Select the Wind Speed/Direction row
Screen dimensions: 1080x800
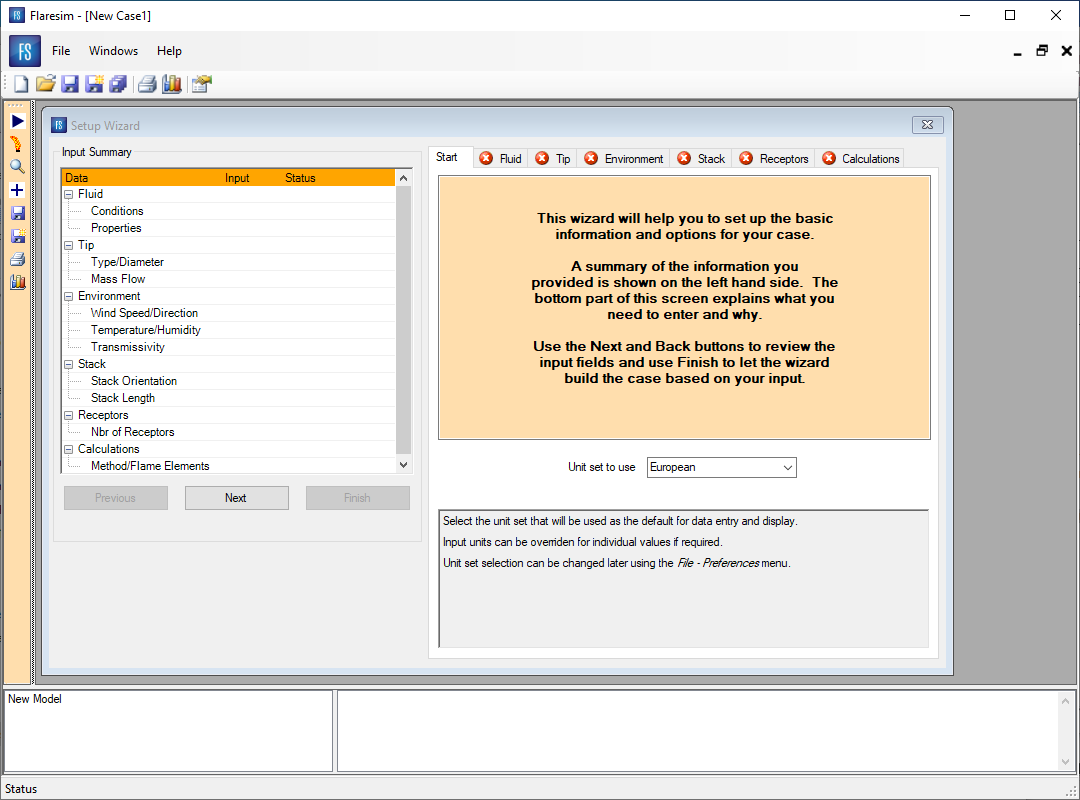[x=229, y=313]
